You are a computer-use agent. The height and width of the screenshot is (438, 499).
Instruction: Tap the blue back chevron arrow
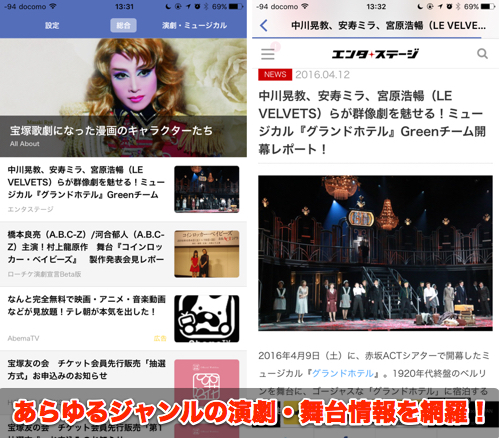[264, 25]
